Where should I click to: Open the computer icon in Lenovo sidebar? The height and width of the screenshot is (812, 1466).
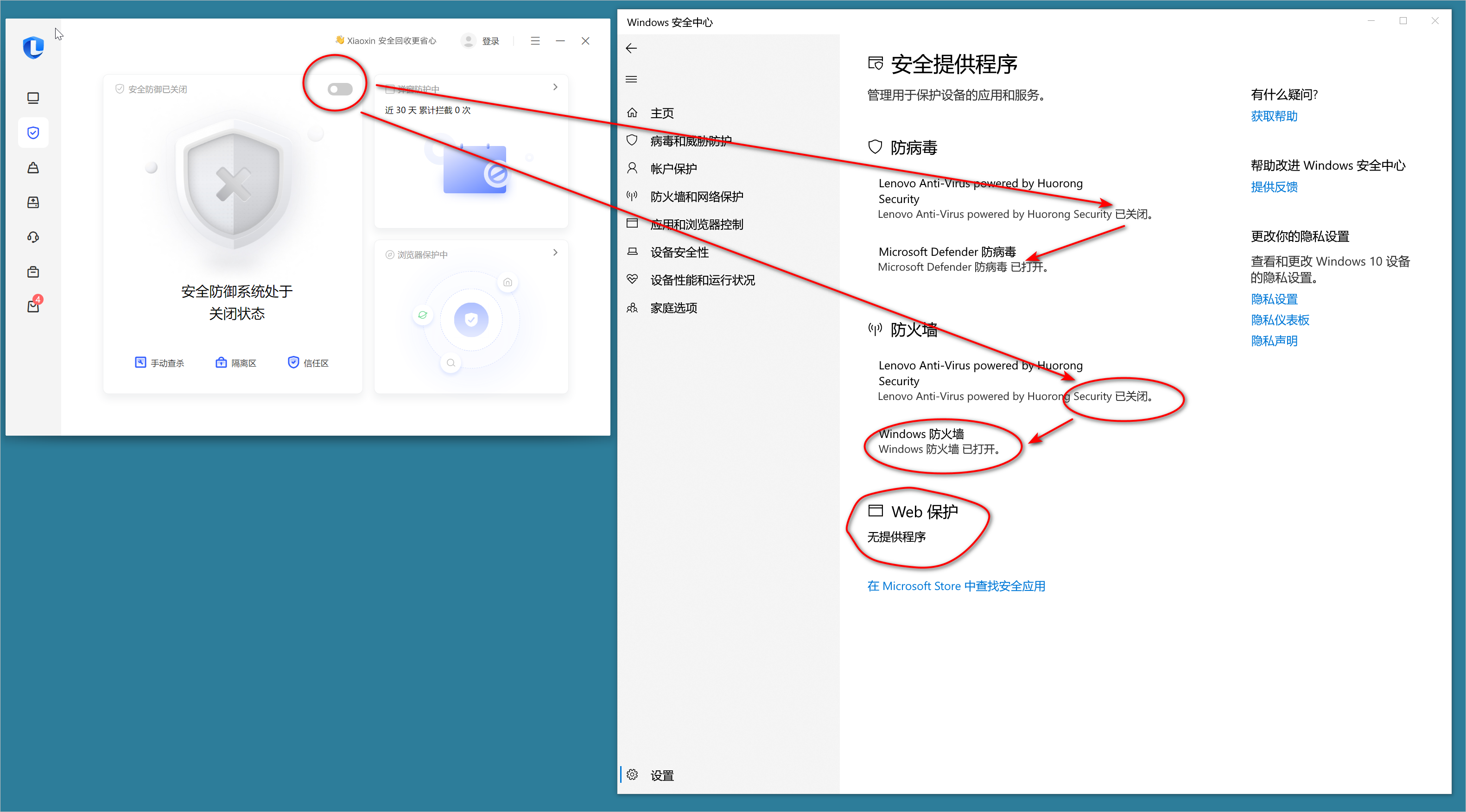[x=33, y=98]
